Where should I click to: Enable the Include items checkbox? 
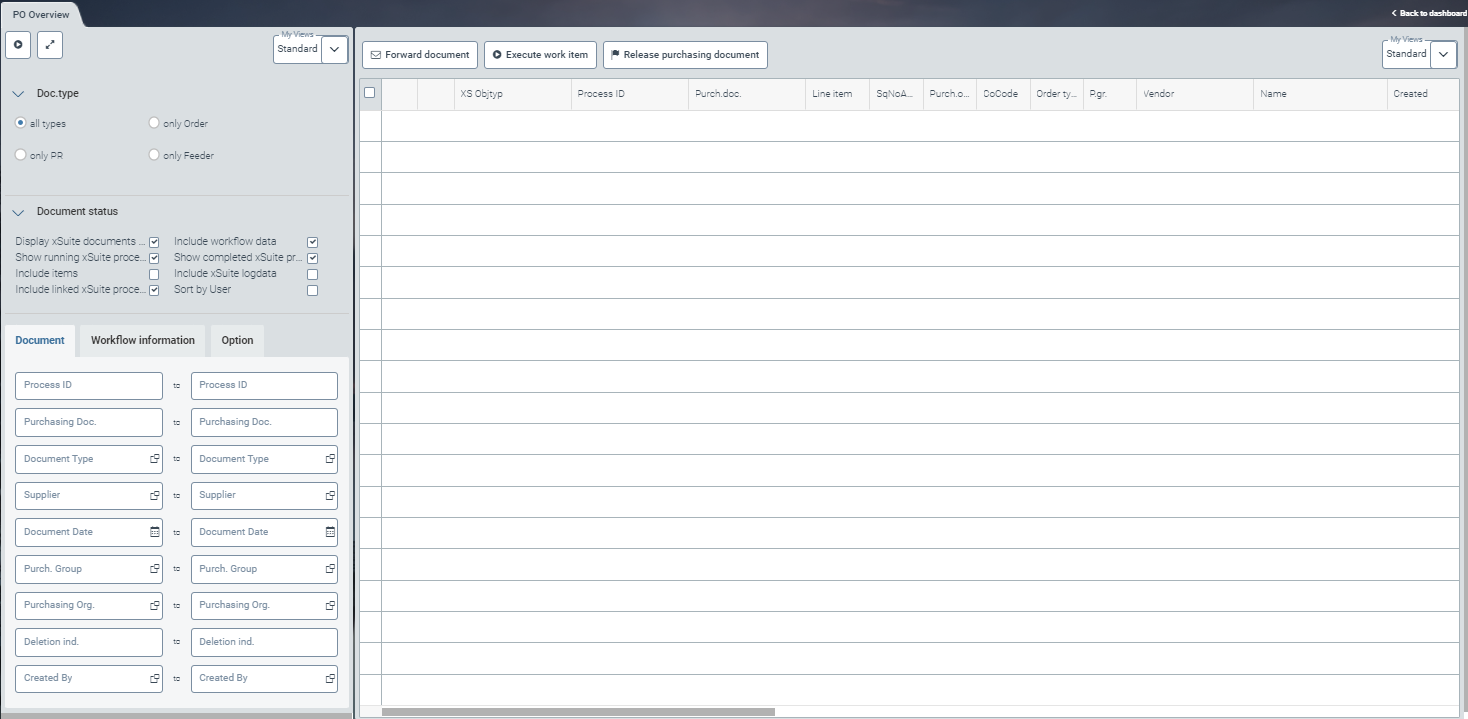pyautogui.click(x=154, y=273)
